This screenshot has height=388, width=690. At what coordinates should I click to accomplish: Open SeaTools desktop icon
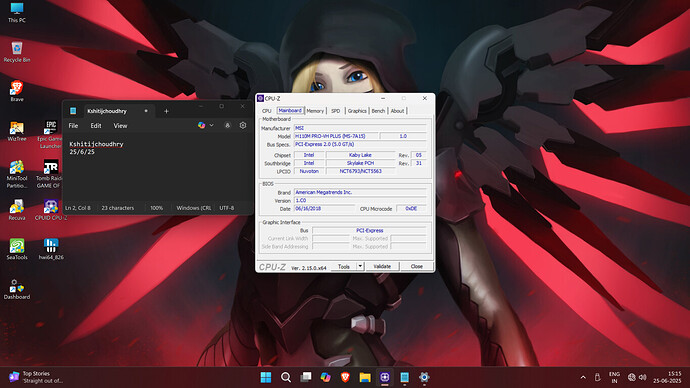(x=17, y=249)
